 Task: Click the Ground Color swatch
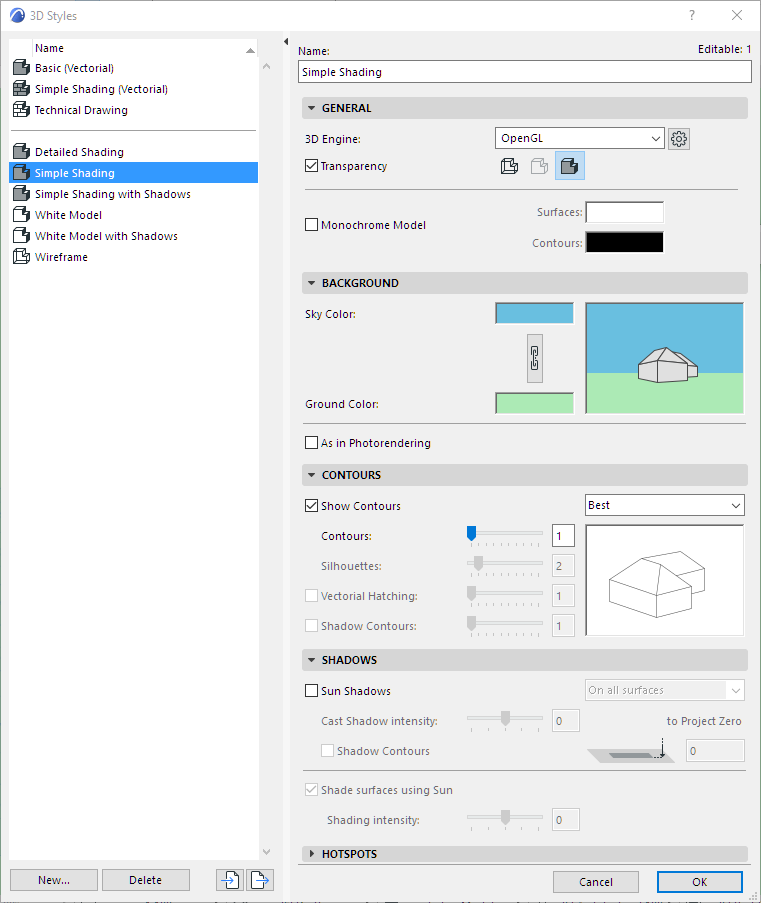click(535, 403)
